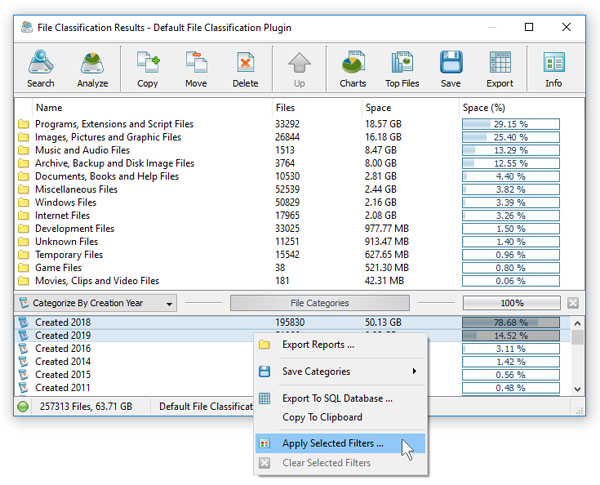Show Top Files

pyautogui.click(x=402, y=69)
